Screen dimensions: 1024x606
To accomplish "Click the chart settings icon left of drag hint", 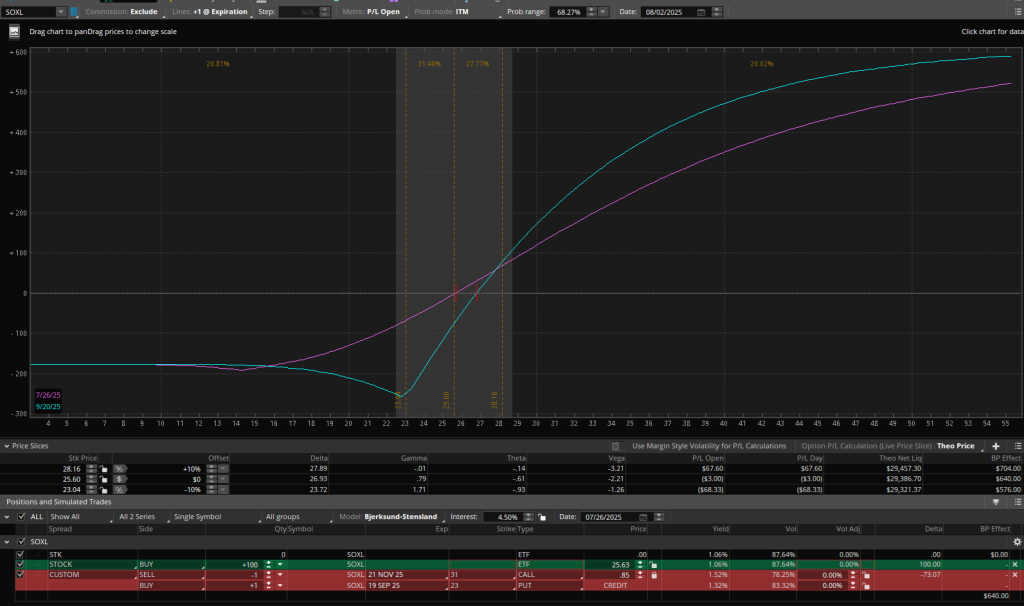I will [15, 31].
